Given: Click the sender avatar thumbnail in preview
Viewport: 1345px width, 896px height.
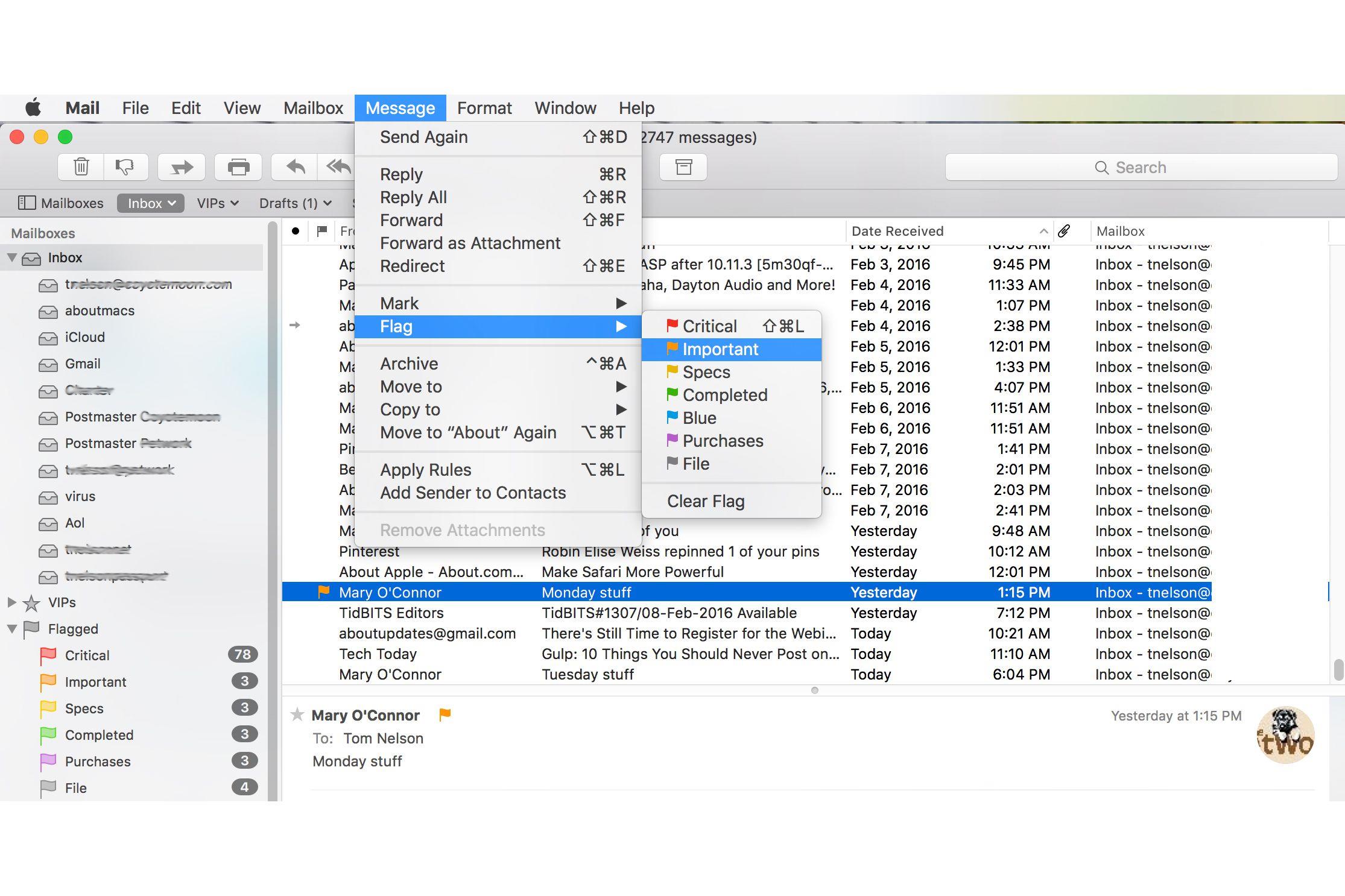Looking at the screenshot, I should pos(1285,734).
